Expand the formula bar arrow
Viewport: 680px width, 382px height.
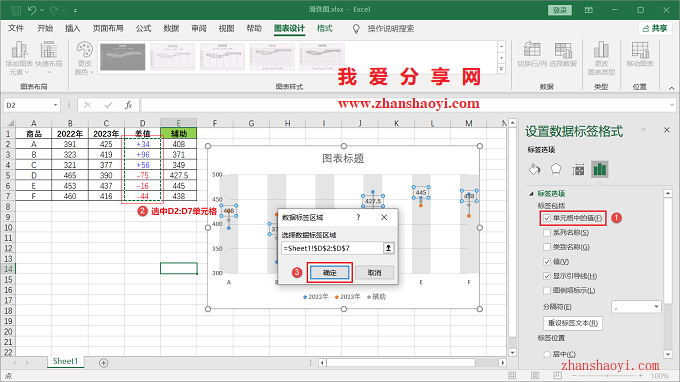coord(672,104)
